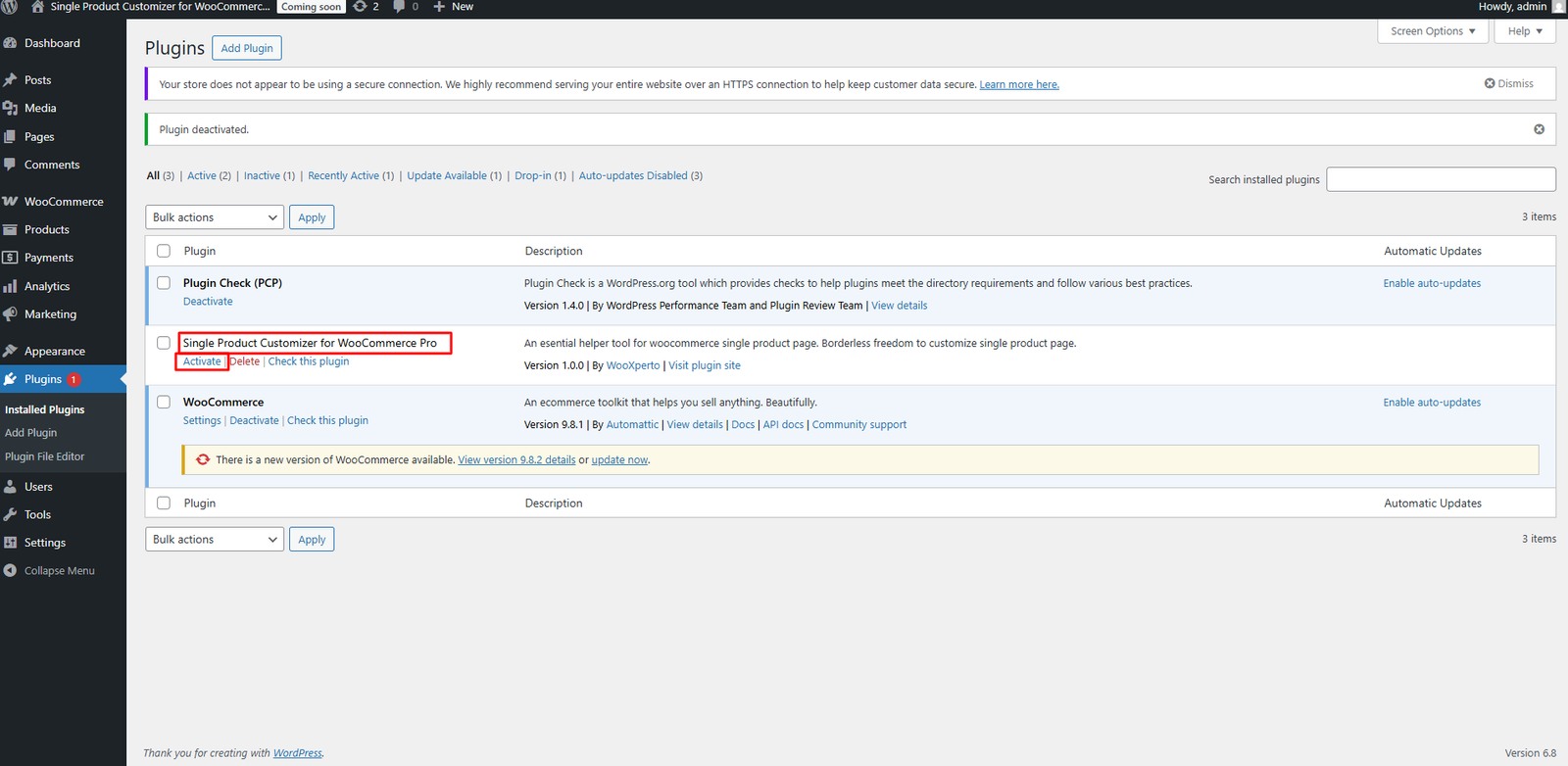Open Plugin File Editor submenu item
The height and width of the screenshot is (766, 1568).
point(45,456)
